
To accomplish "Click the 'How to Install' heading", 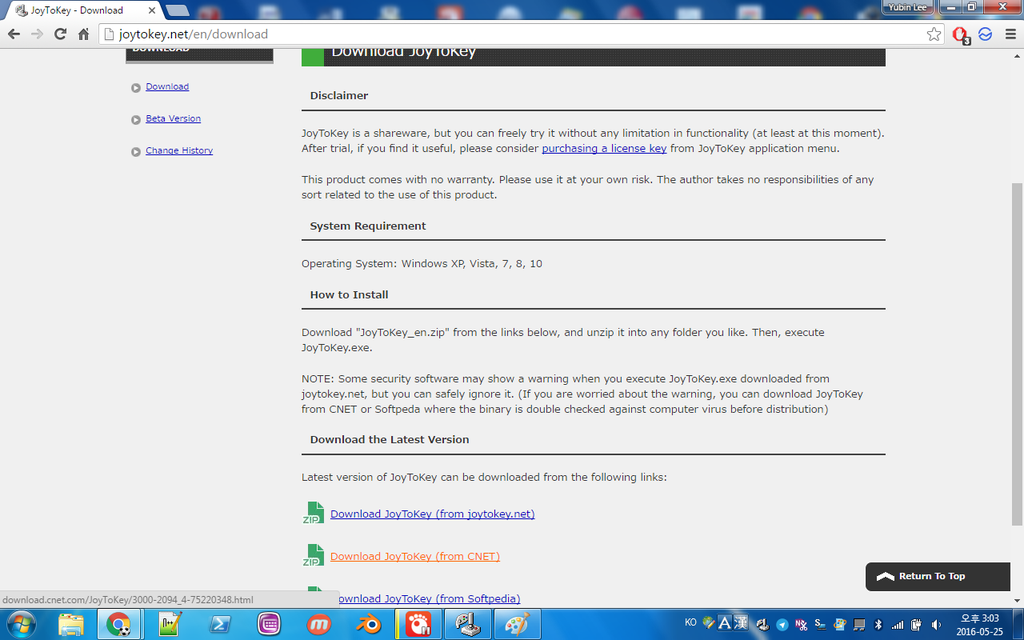I will pos(349,295).
